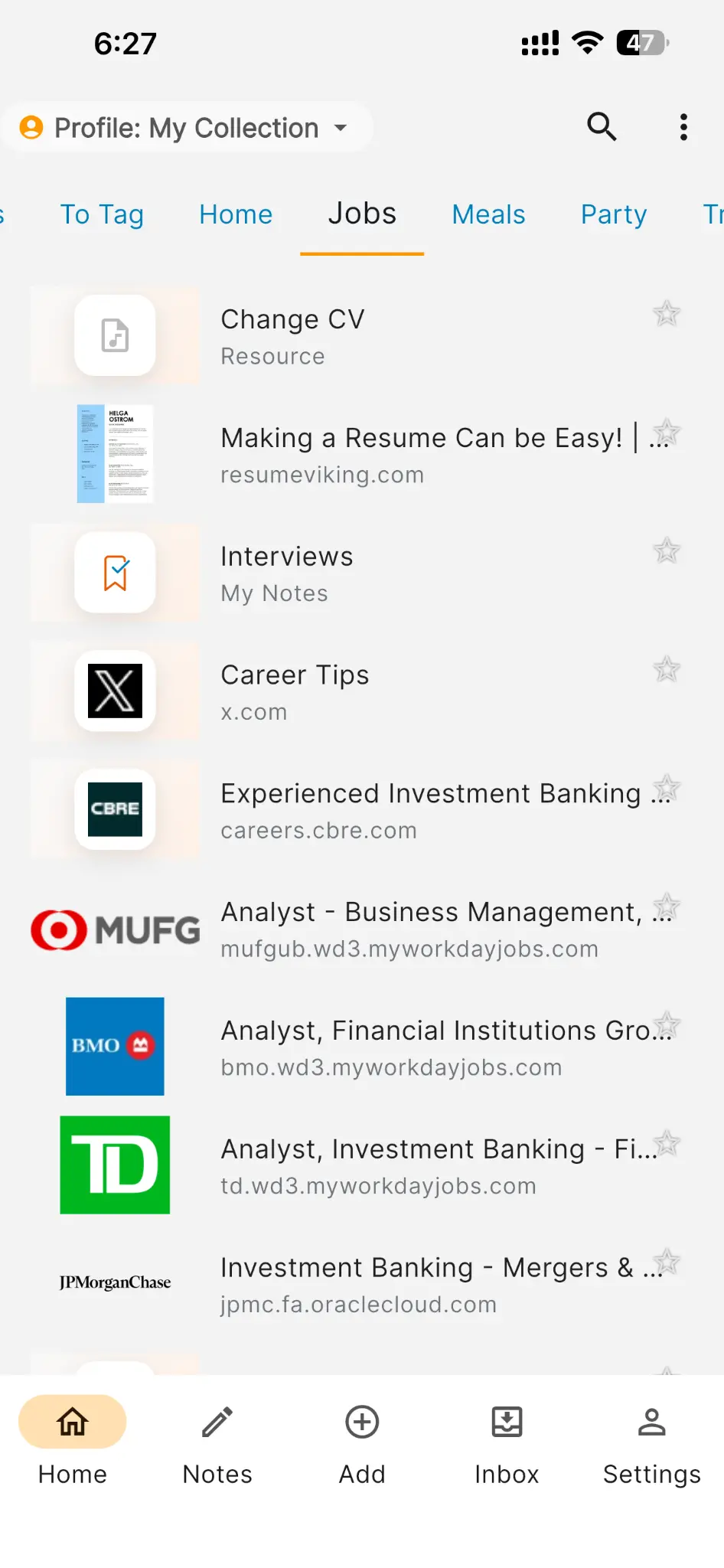This screenshot has width=724, height=1568.
Task: Toggle favorite star for Interviews
Action: click(667, 550)
